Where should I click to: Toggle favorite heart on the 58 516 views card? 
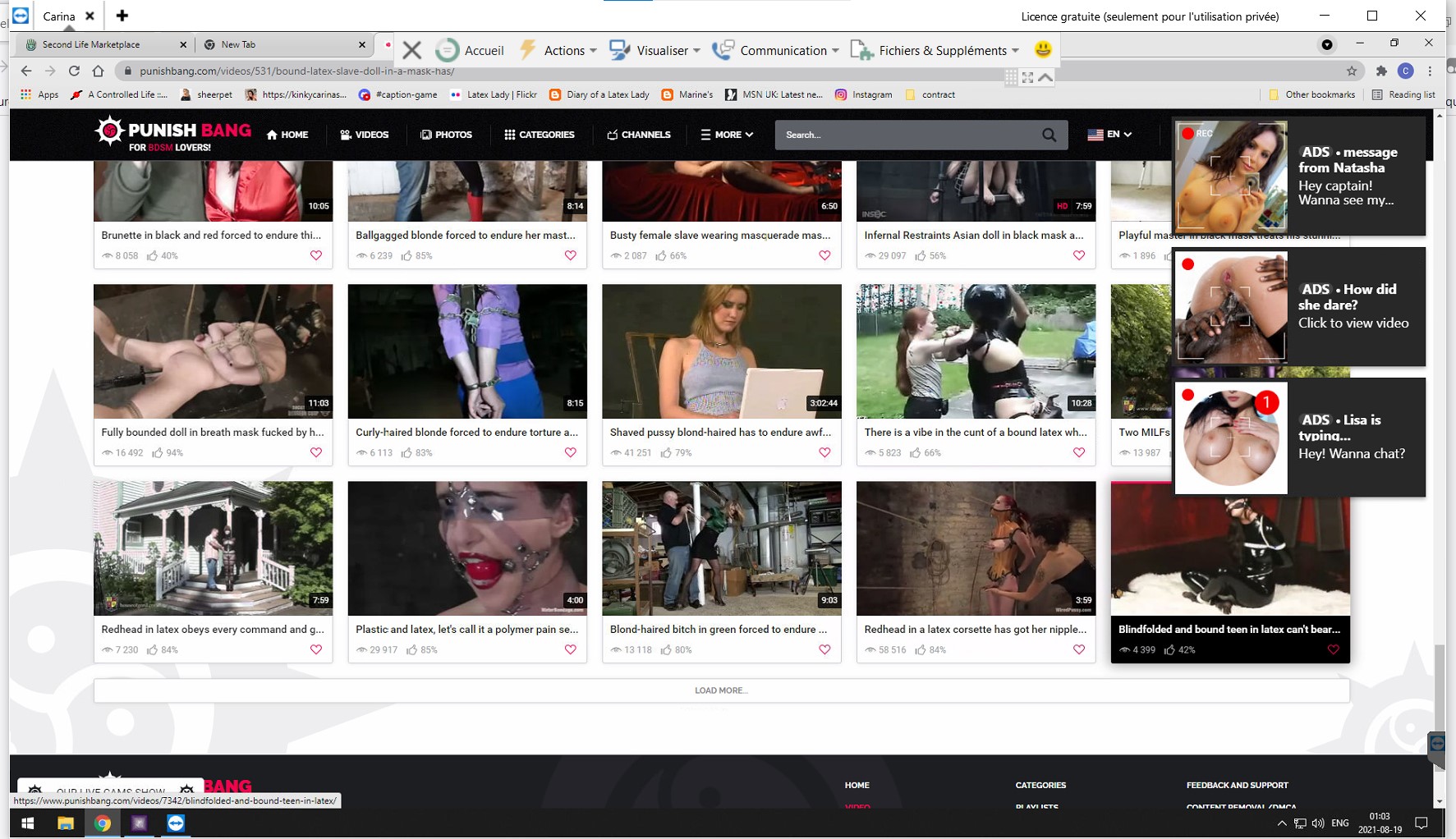pyautogui.click(x=1079, y=649)
